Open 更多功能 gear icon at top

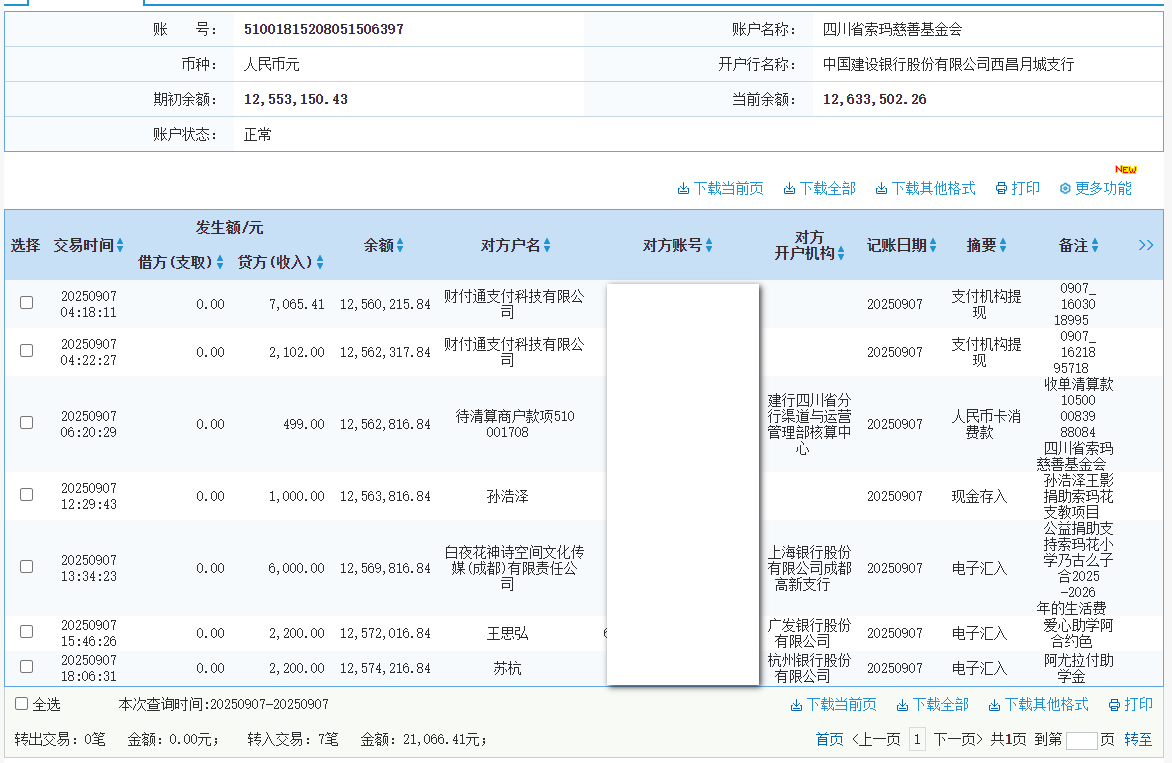point(1065,189)
